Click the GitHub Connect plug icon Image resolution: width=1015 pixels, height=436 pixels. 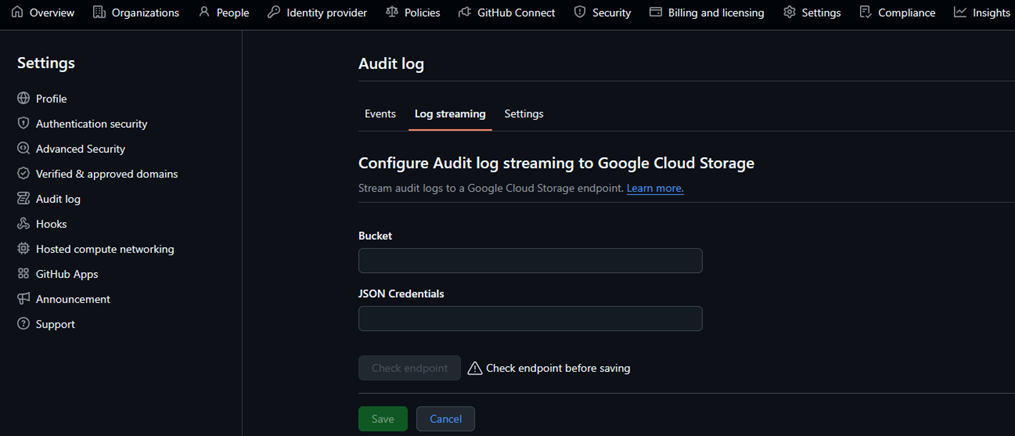464,12
